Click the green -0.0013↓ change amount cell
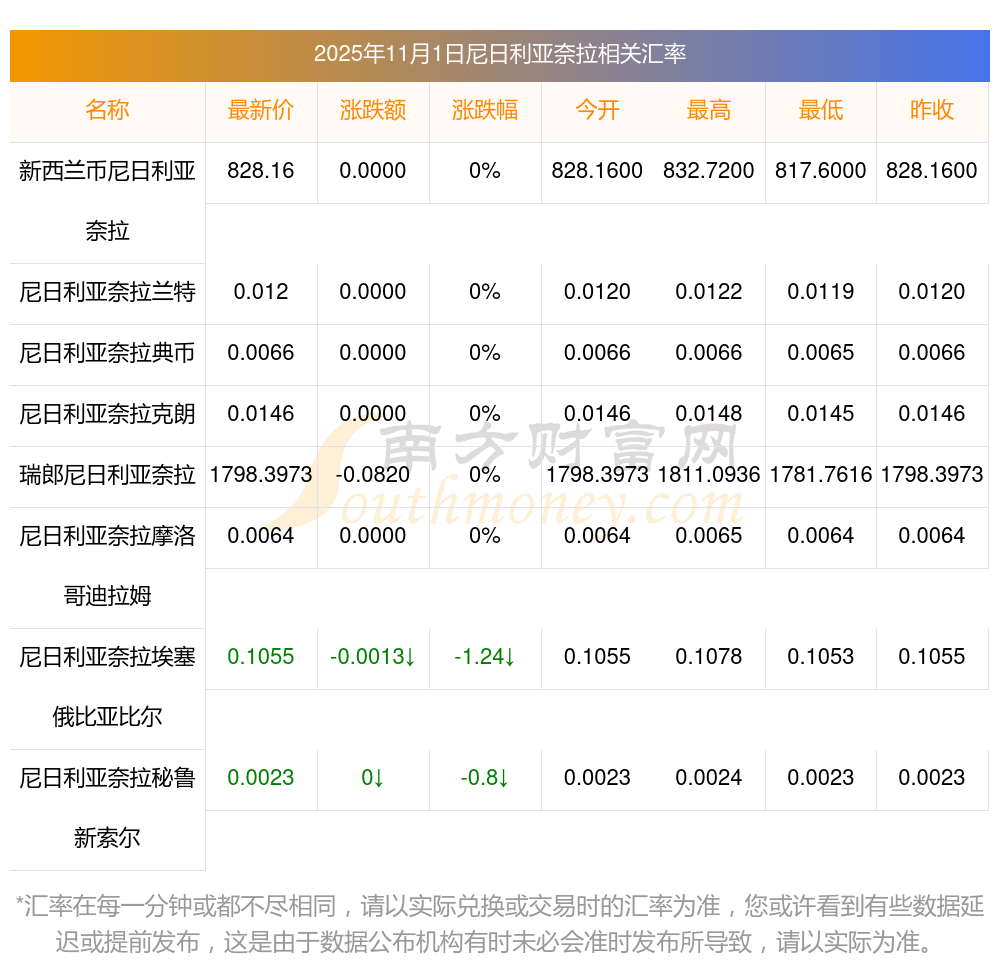 click(373, 657)
